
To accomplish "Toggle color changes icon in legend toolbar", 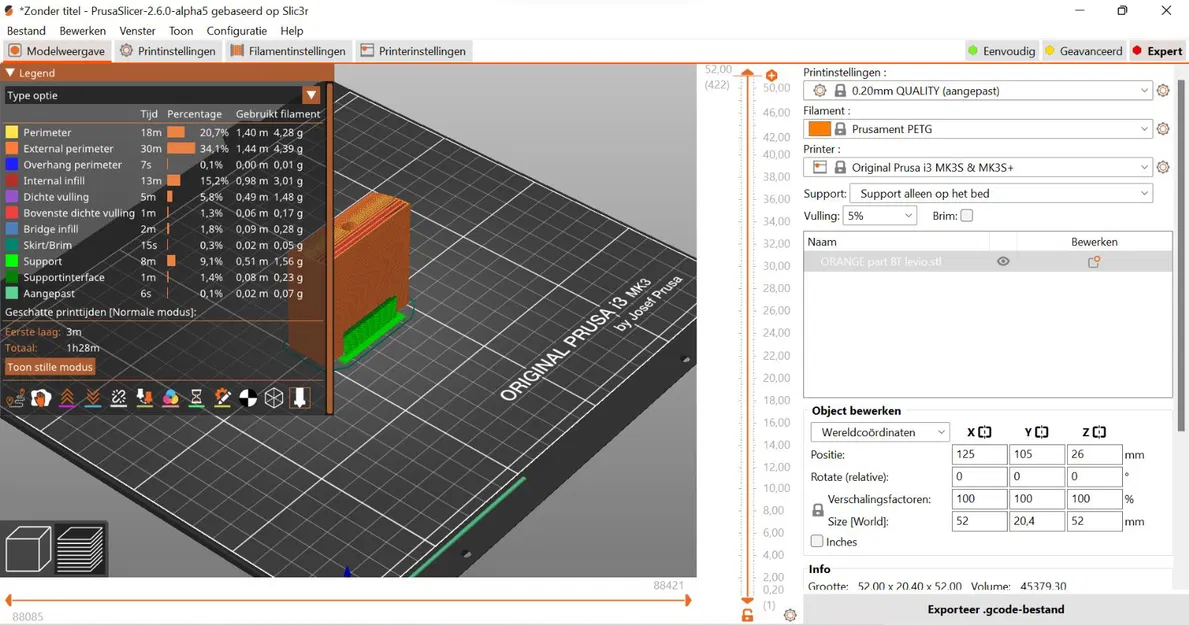I will [171, 398].
